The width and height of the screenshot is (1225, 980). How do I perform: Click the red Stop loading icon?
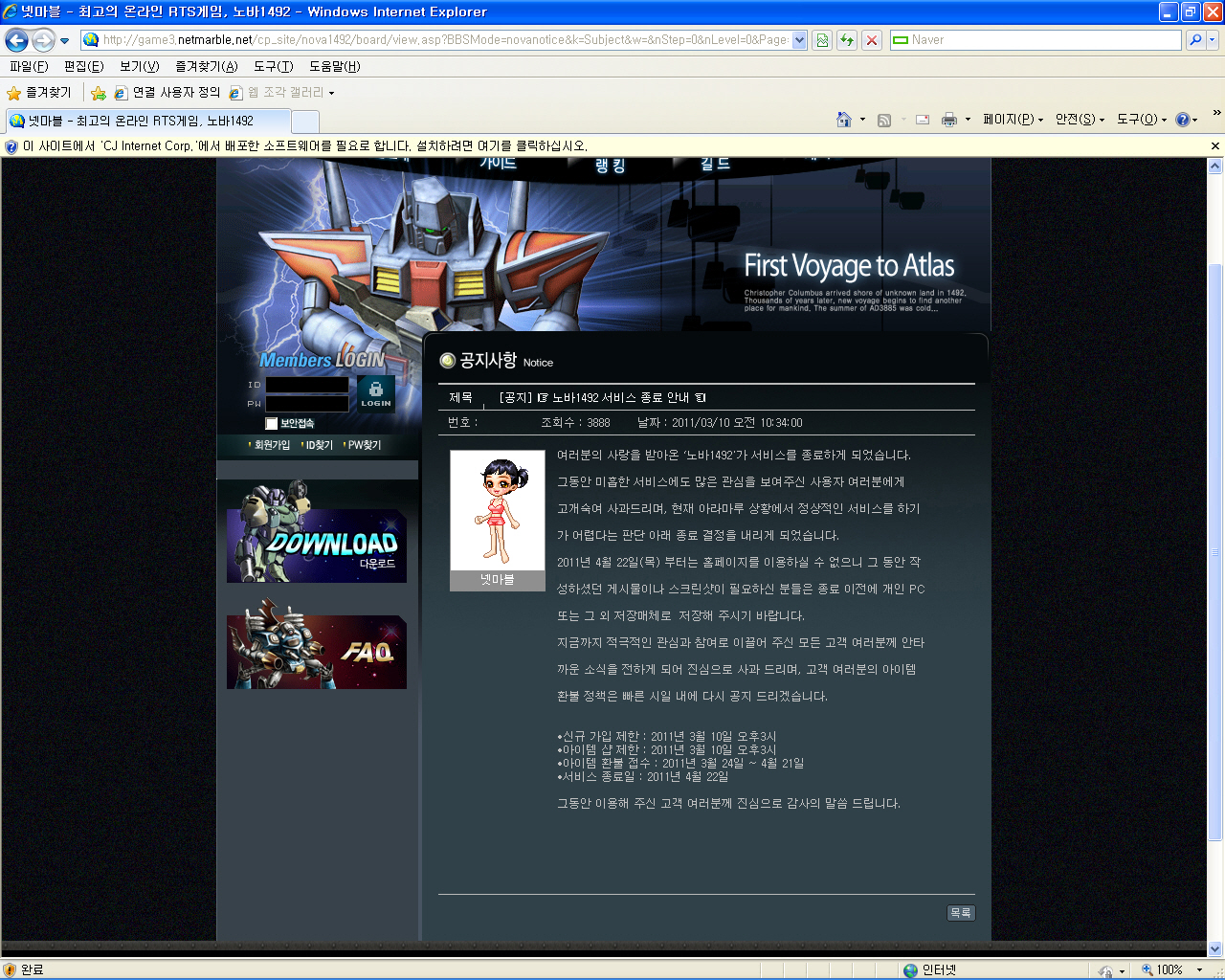point(872,40)
